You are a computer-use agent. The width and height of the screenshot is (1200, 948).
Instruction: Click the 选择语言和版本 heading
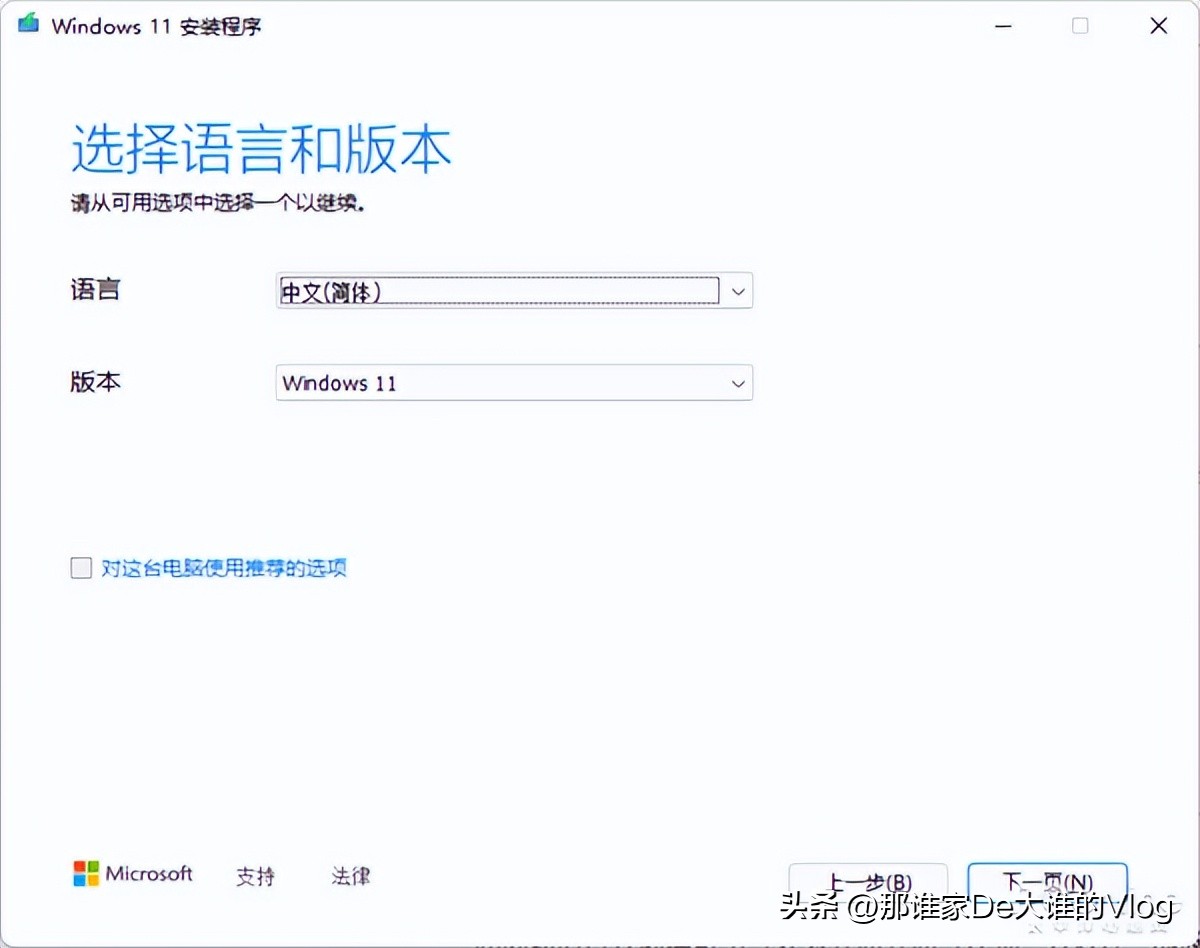[x=262, y=148]
